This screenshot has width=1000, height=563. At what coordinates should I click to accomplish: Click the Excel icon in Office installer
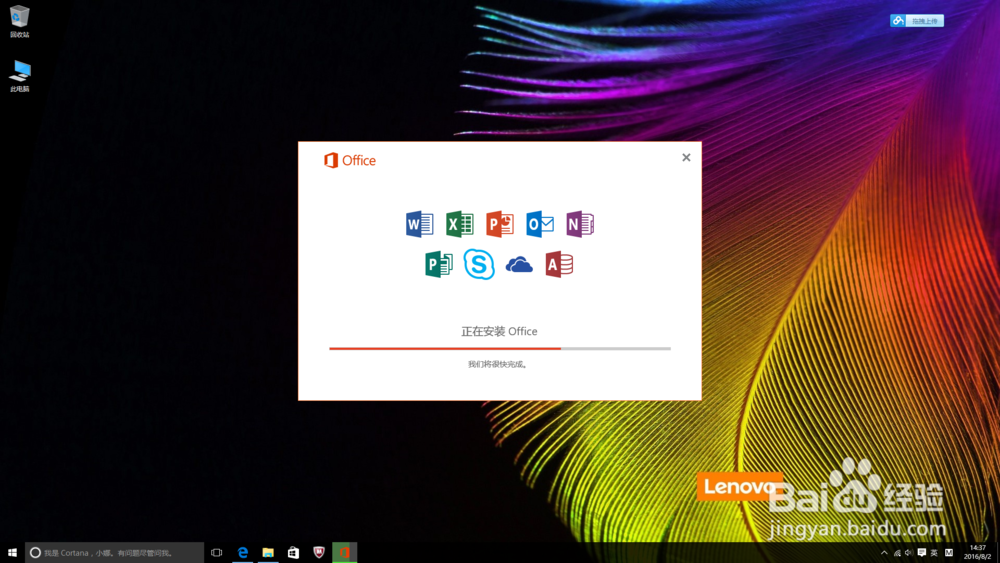coord(460,224)
